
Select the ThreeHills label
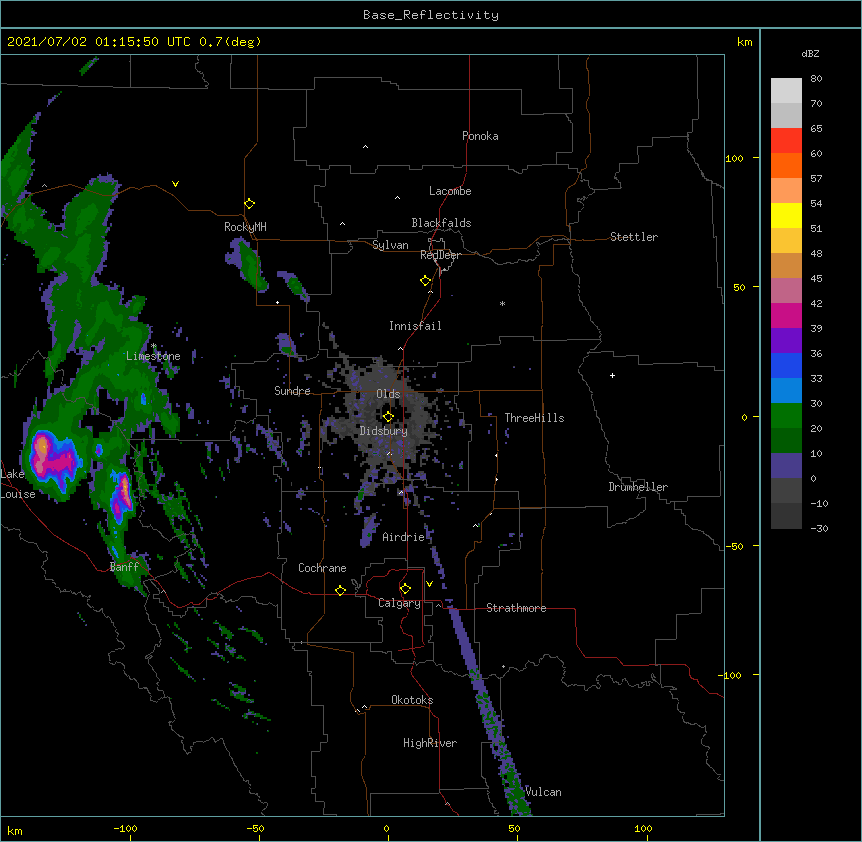pos(534,418)
